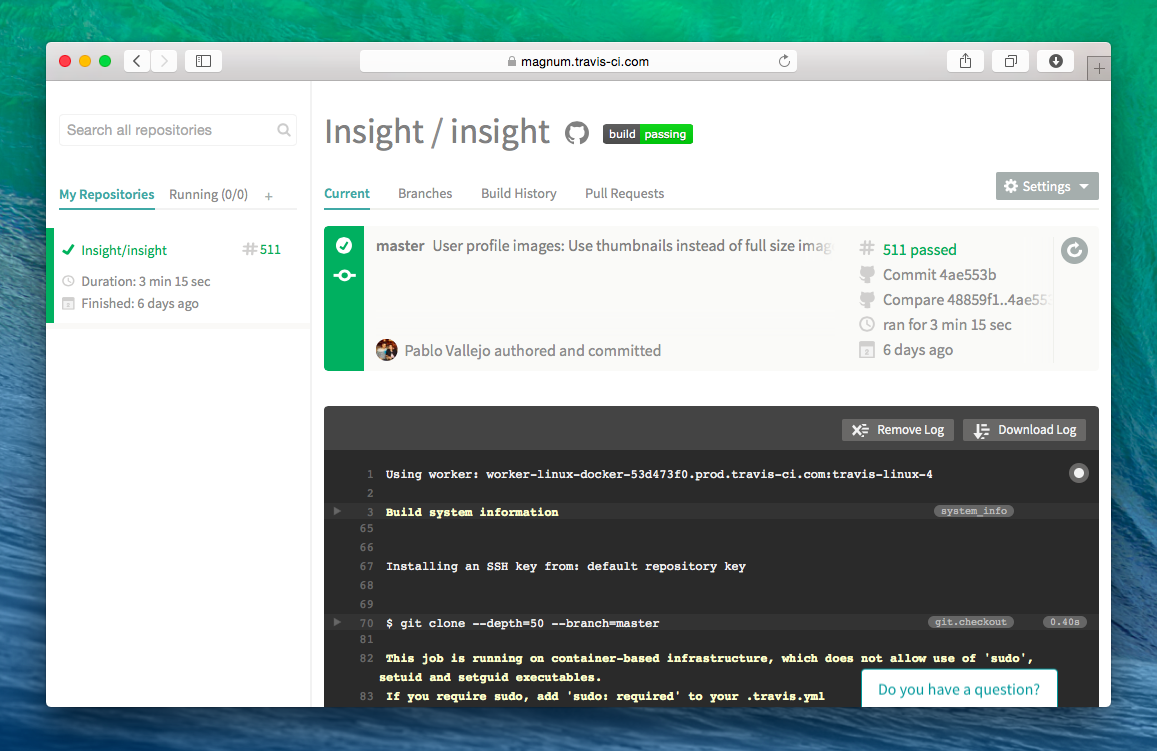Open Safari's share menu
This screenshot has width=1157, height=751.
click(965, 61)
